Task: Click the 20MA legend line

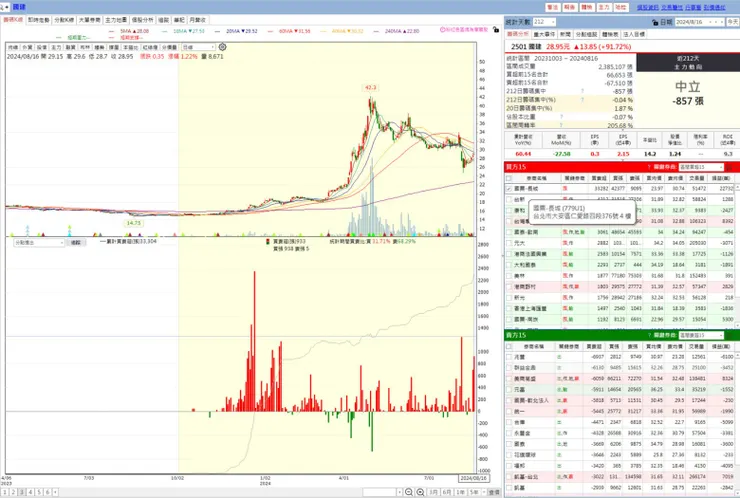Action: click(x=236, y=31)
